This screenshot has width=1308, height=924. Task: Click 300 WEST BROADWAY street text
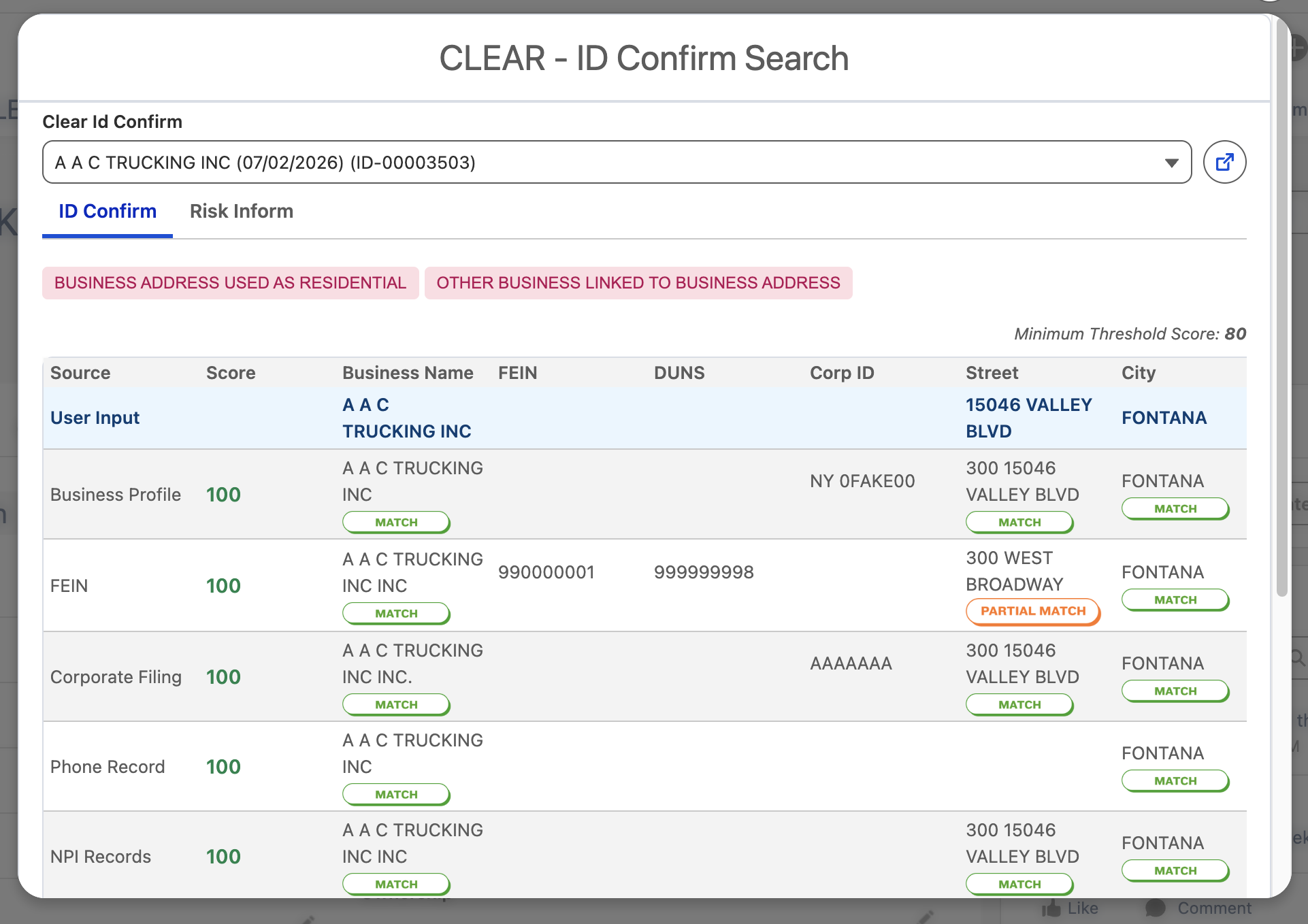(x=1014, y=572)
